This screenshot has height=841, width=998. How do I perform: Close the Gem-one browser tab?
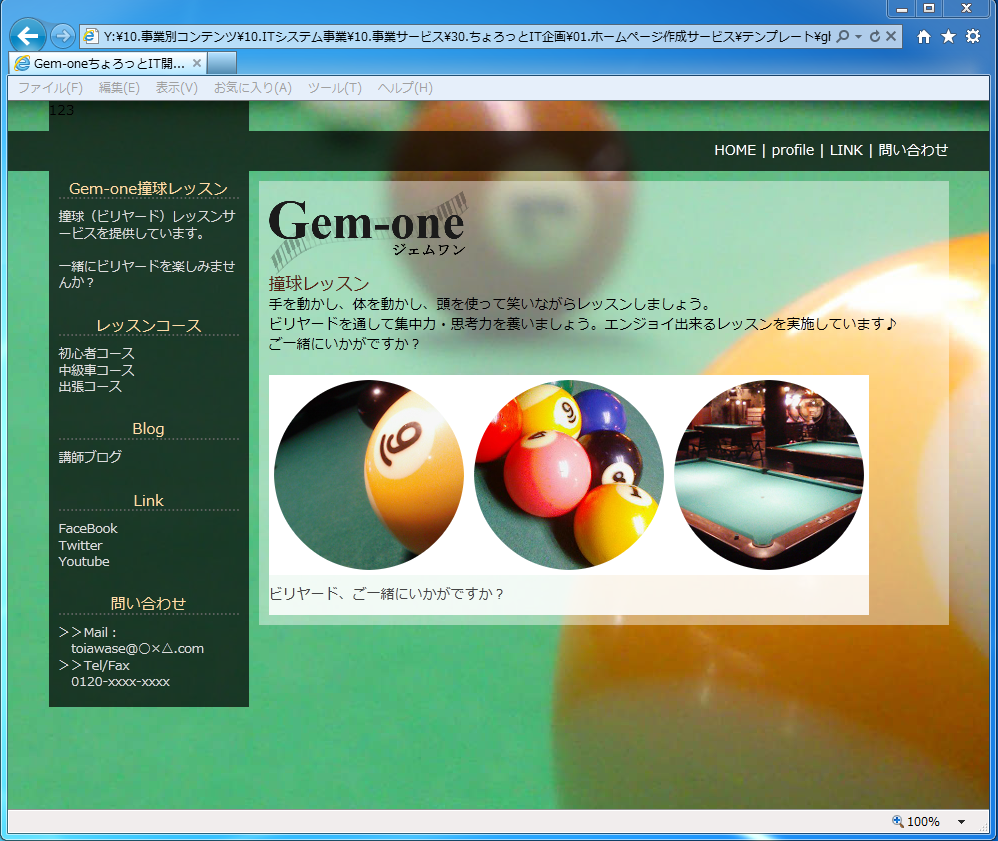197,63
